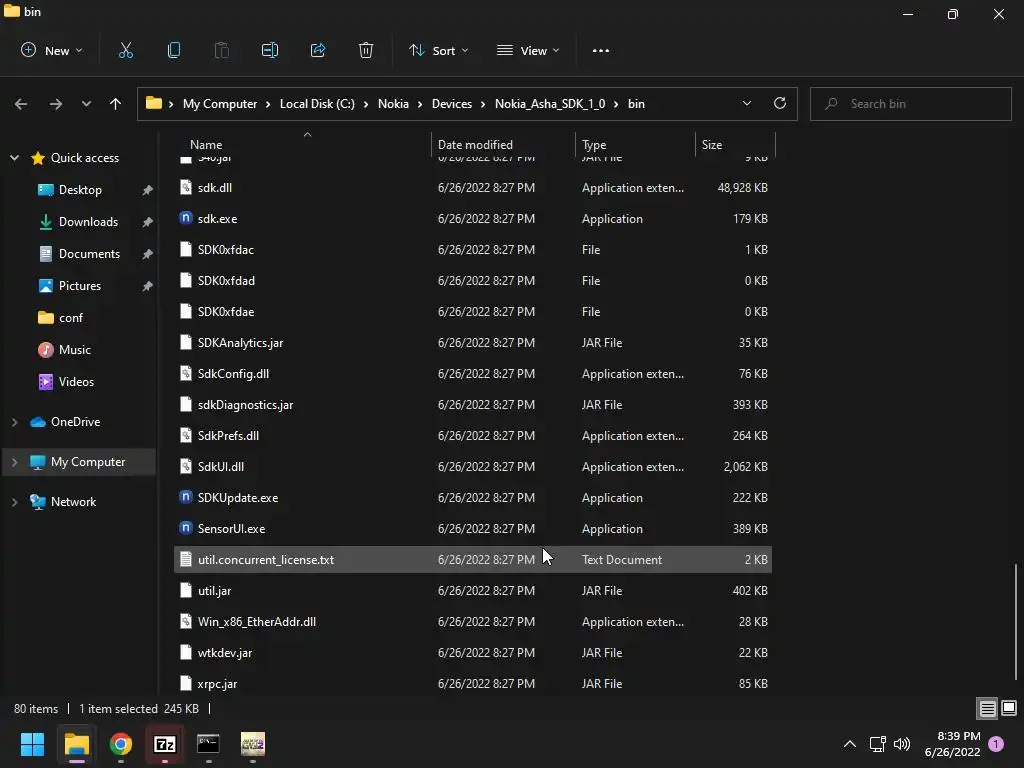Click the SDKUpdate.exe application icon
Viewport: 1024px width, 768px height.
186,497
